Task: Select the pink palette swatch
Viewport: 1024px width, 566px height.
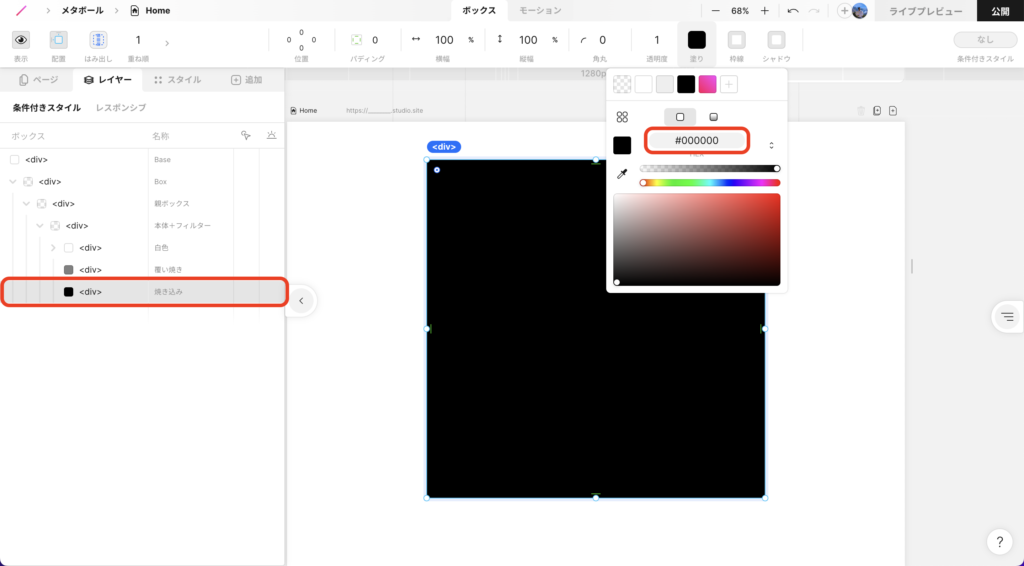Action: (x=707, y=84)
